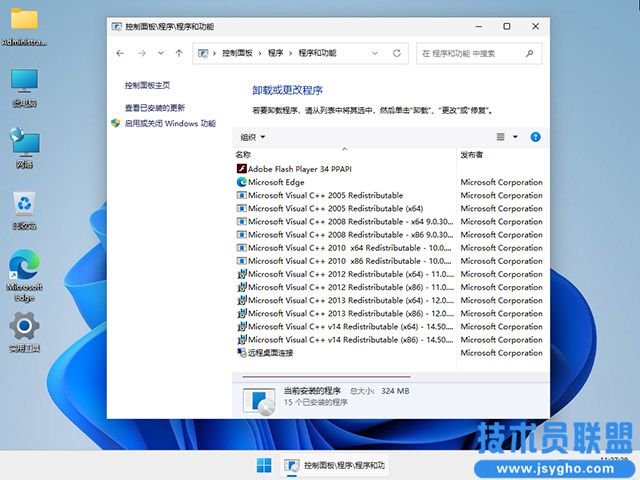Image resolution: width=640 pixels, height=480 pixels.
Task: Select Microsoft Edge desktop shortcut
Action: pyautogui.click(x=24, y=276)
